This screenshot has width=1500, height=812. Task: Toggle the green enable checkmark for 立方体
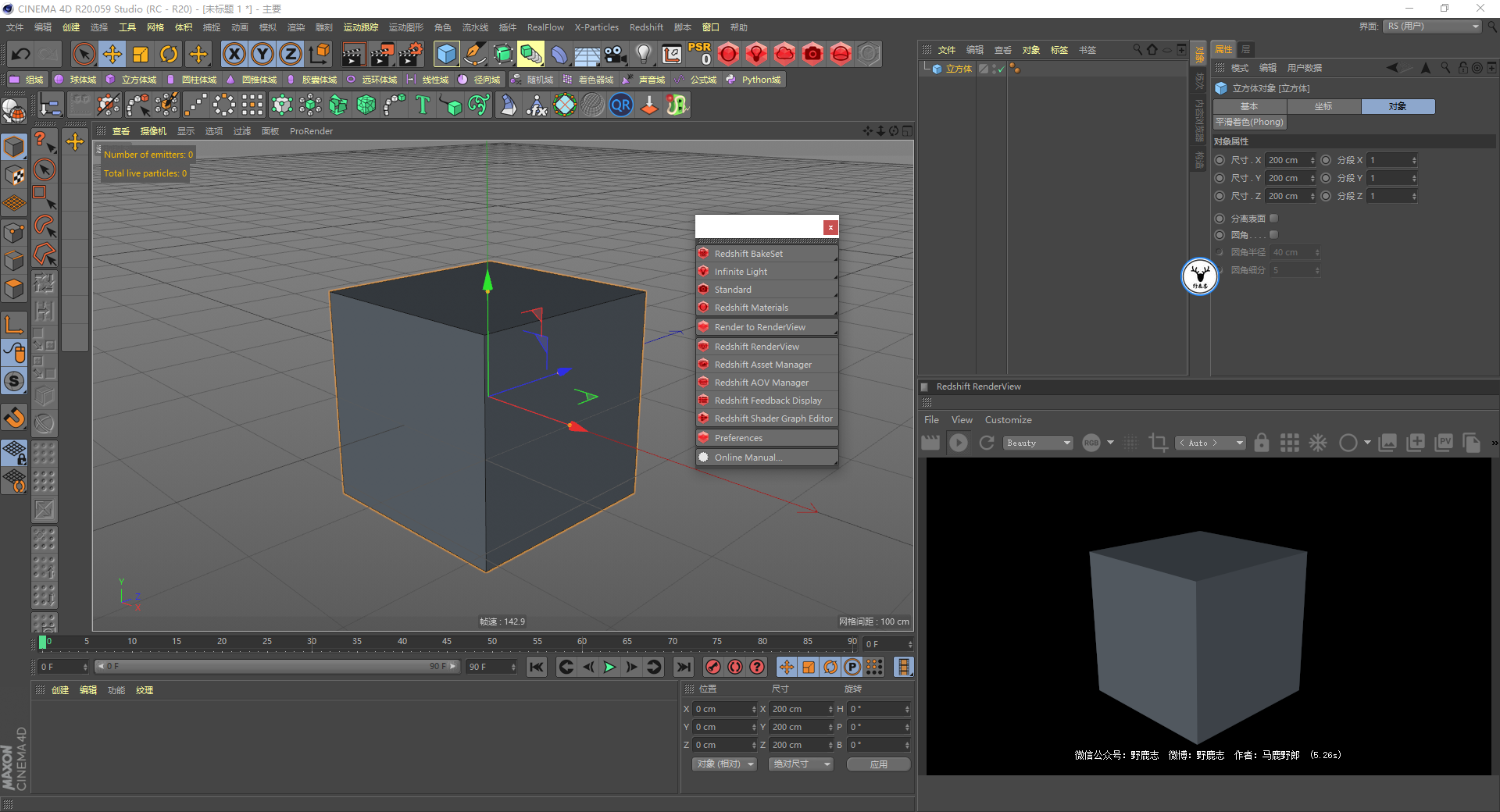1001,69
